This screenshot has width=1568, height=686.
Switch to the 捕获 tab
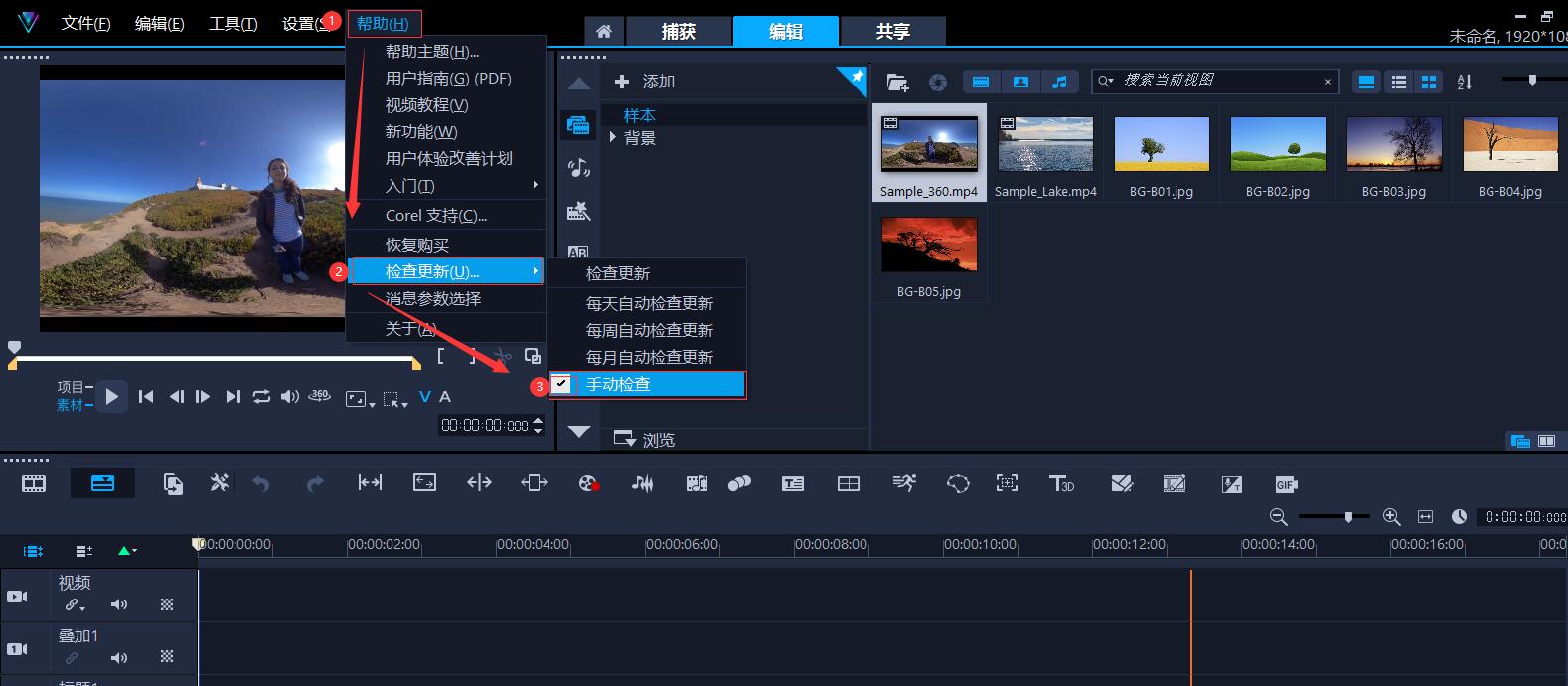tap(679, 31)
